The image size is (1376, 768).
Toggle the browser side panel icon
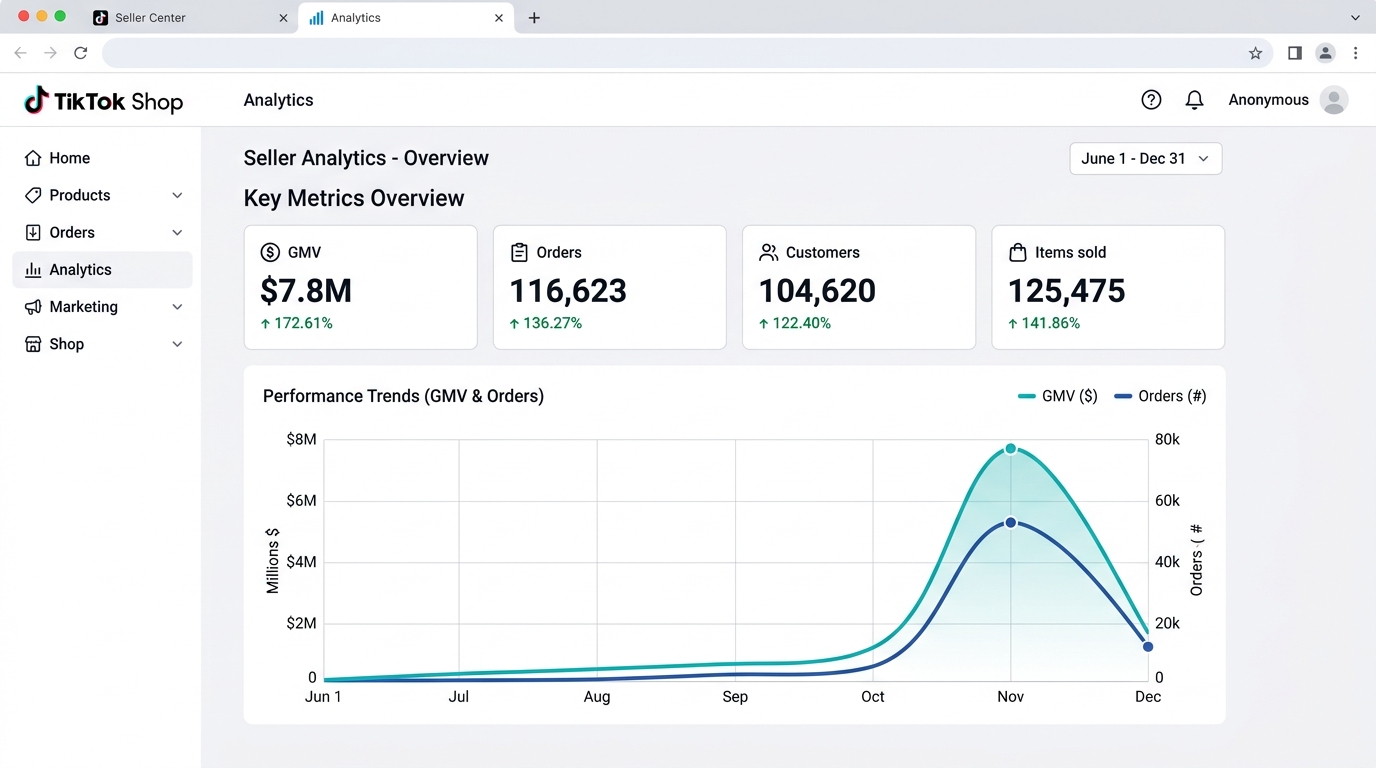[x=1295, y=53]
